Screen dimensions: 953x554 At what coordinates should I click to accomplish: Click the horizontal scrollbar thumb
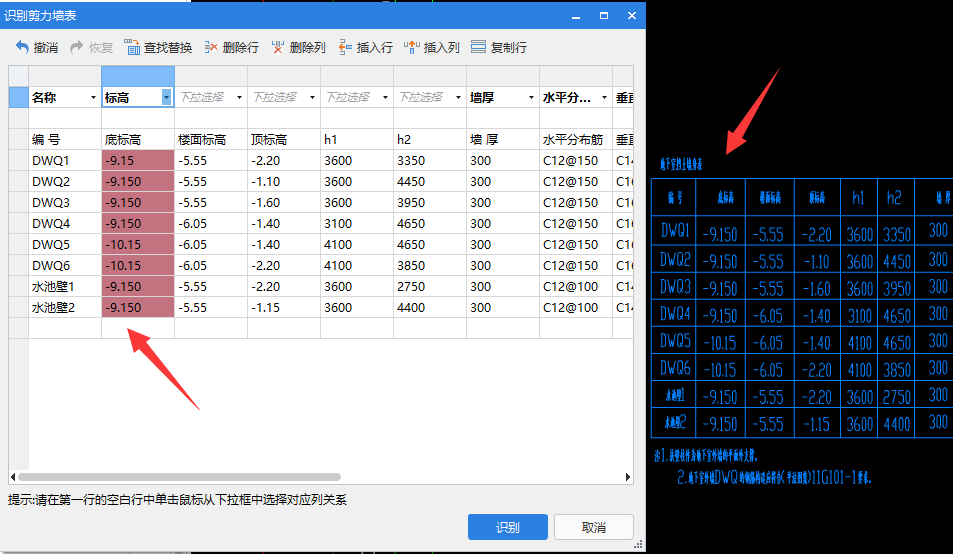(x=179, y=477)
